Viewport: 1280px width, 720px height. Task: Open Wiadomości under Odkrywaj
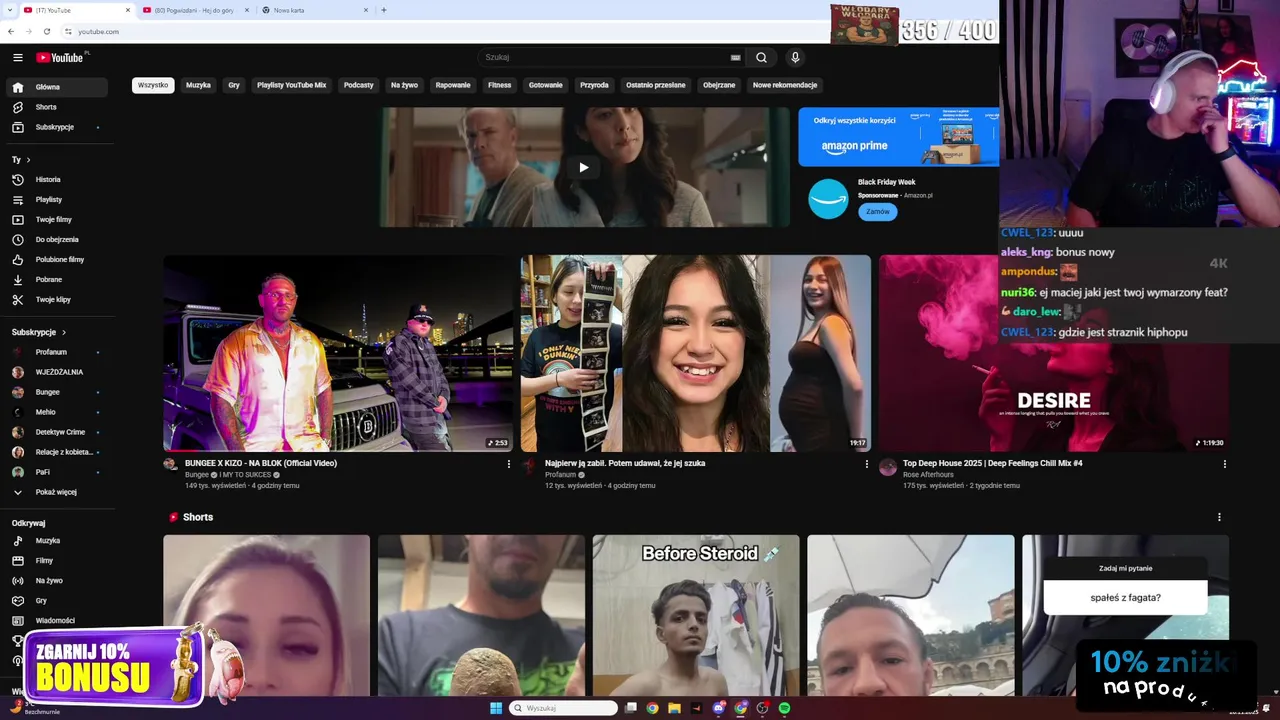(58, 621)
